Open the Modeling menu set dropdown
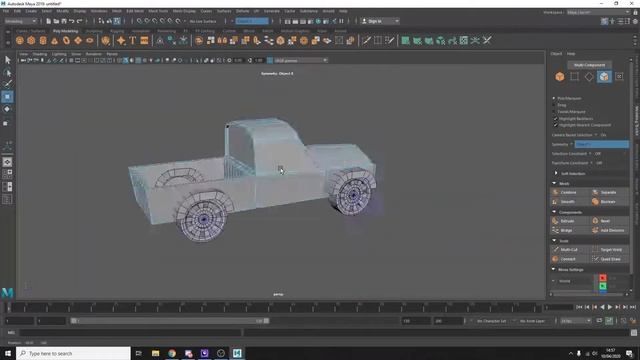The image size is (640, 360). (x=20, y=21)
